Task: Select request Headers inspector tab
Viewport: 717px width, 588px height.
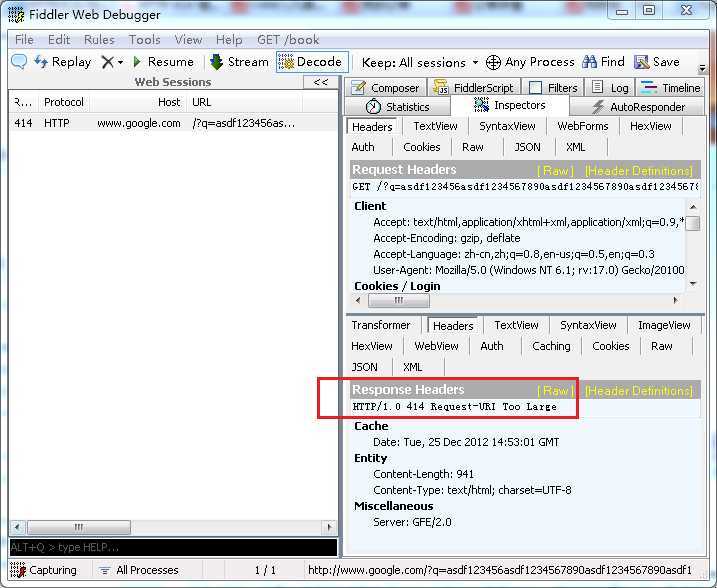Action: point(372,127)
